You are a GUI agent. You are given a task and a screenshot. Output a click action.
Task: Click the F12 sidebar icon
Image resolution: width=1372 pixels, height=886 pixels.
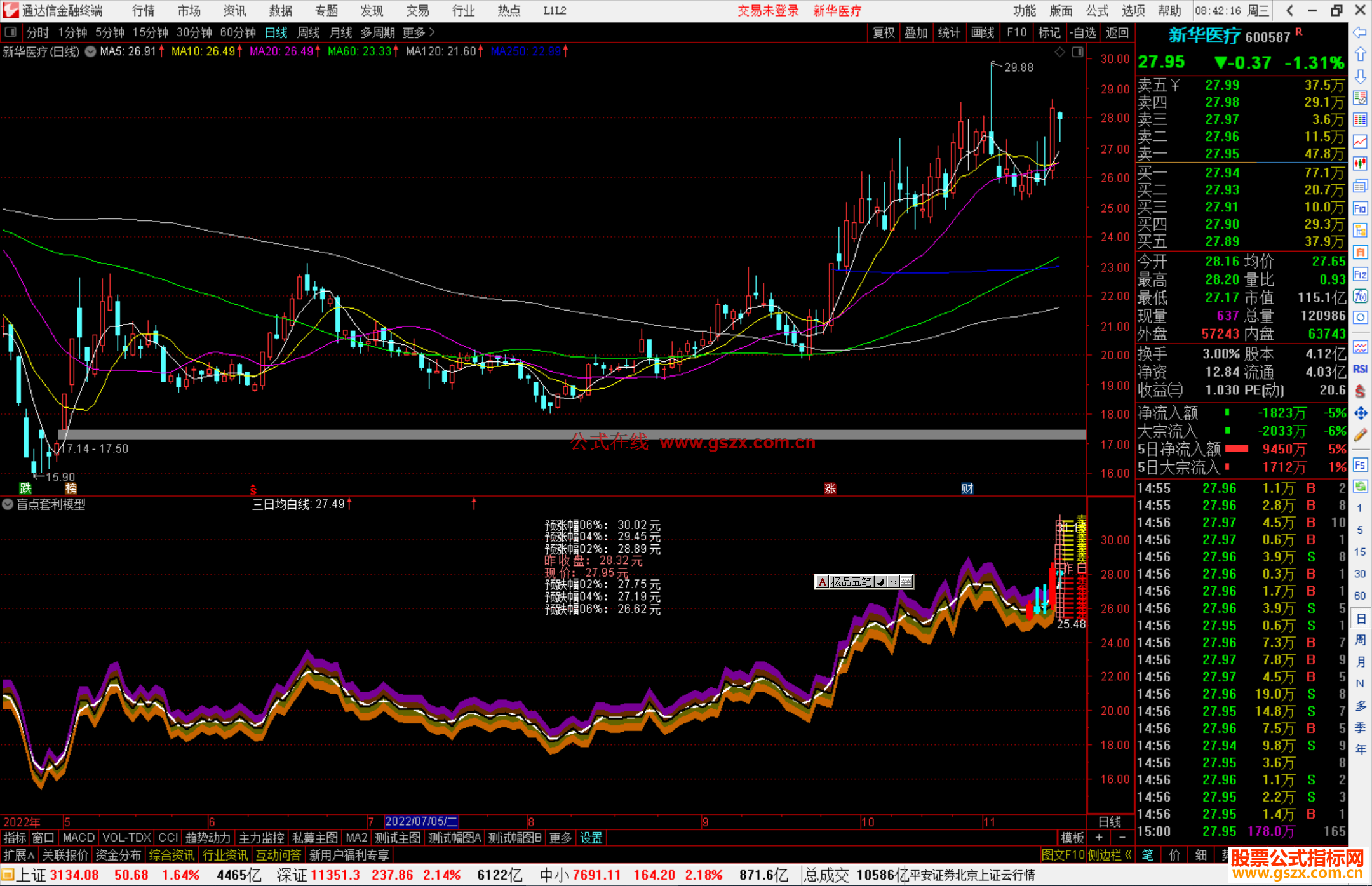pos(1360,274)
